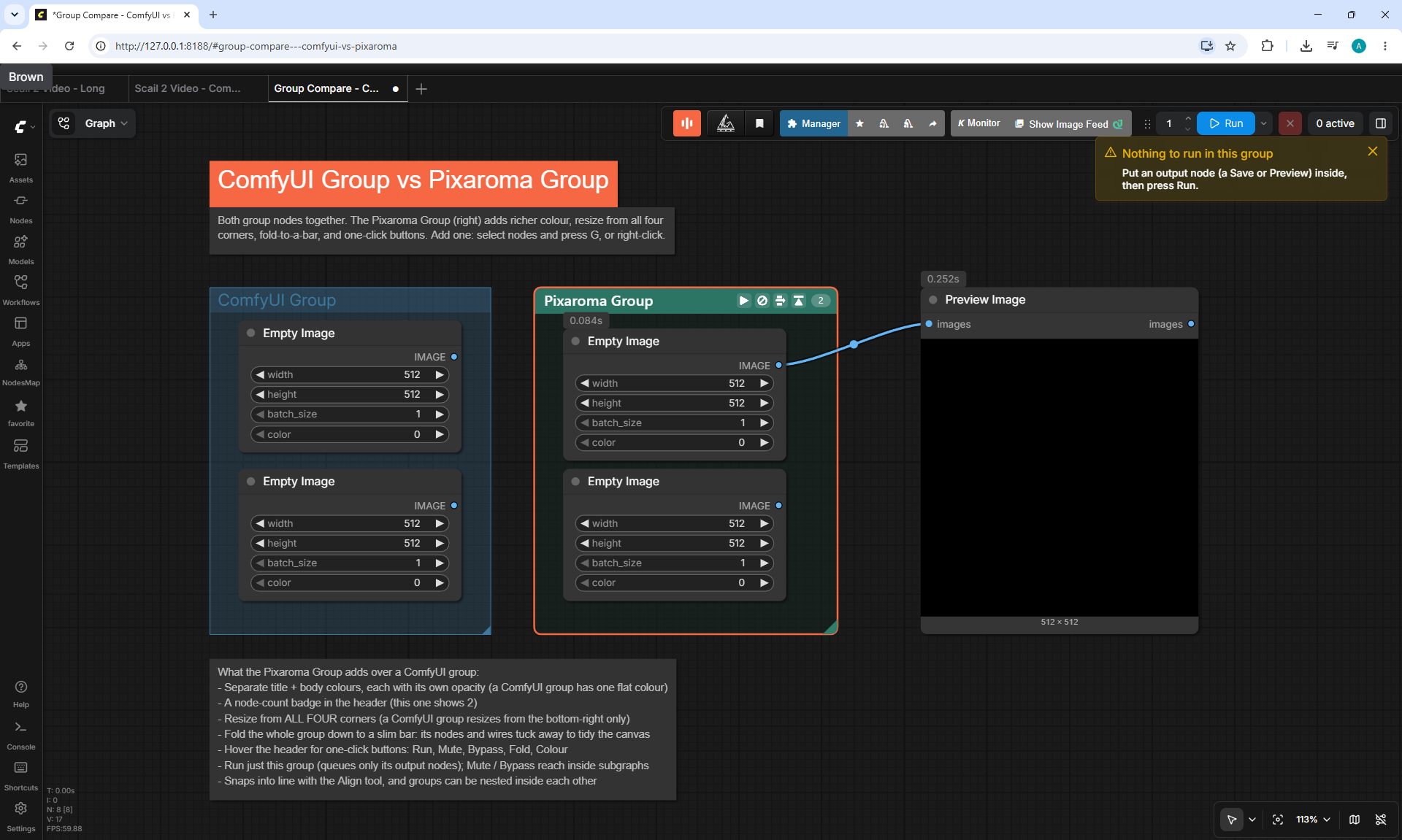Mute the Pixaroma Group nodes

(x=762, y=301)
